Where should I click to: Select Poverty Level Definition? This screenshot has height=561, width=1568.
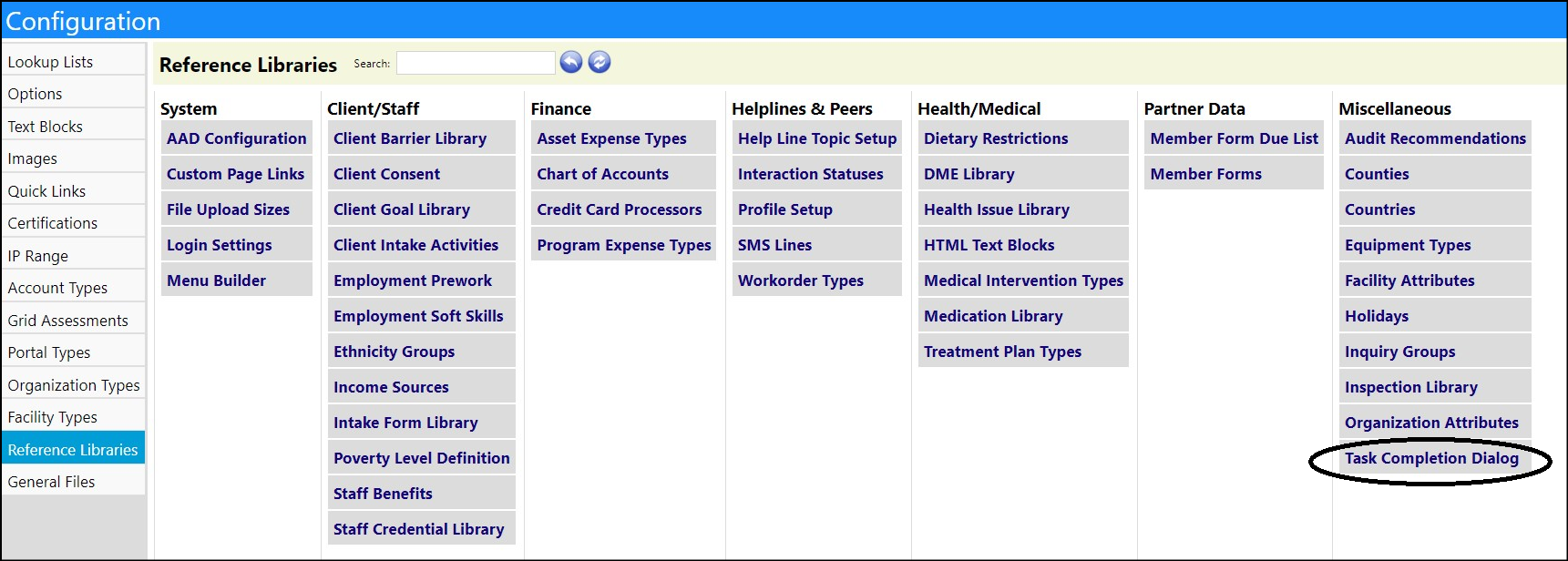(x=422, y=458)
